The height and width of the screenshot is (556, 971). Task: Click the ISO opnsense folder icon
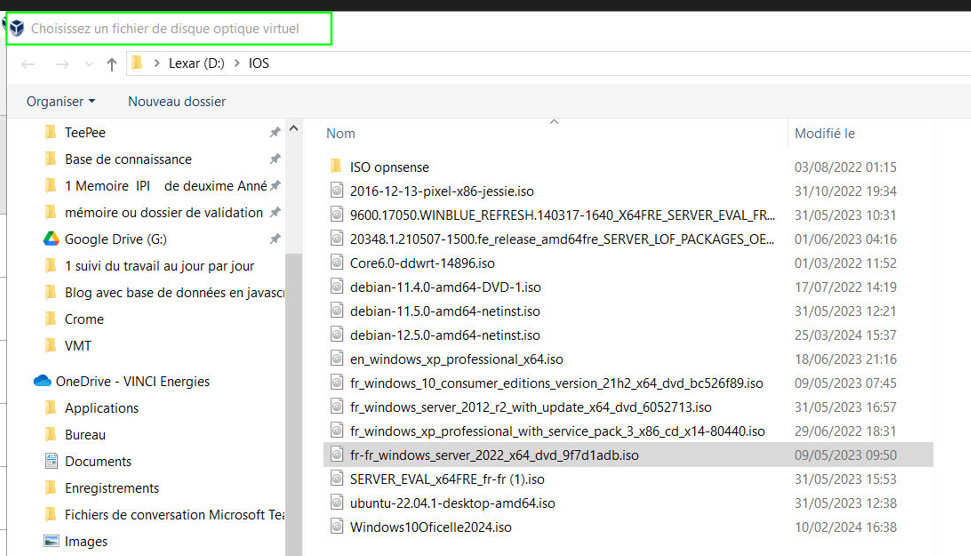point(336,167)
